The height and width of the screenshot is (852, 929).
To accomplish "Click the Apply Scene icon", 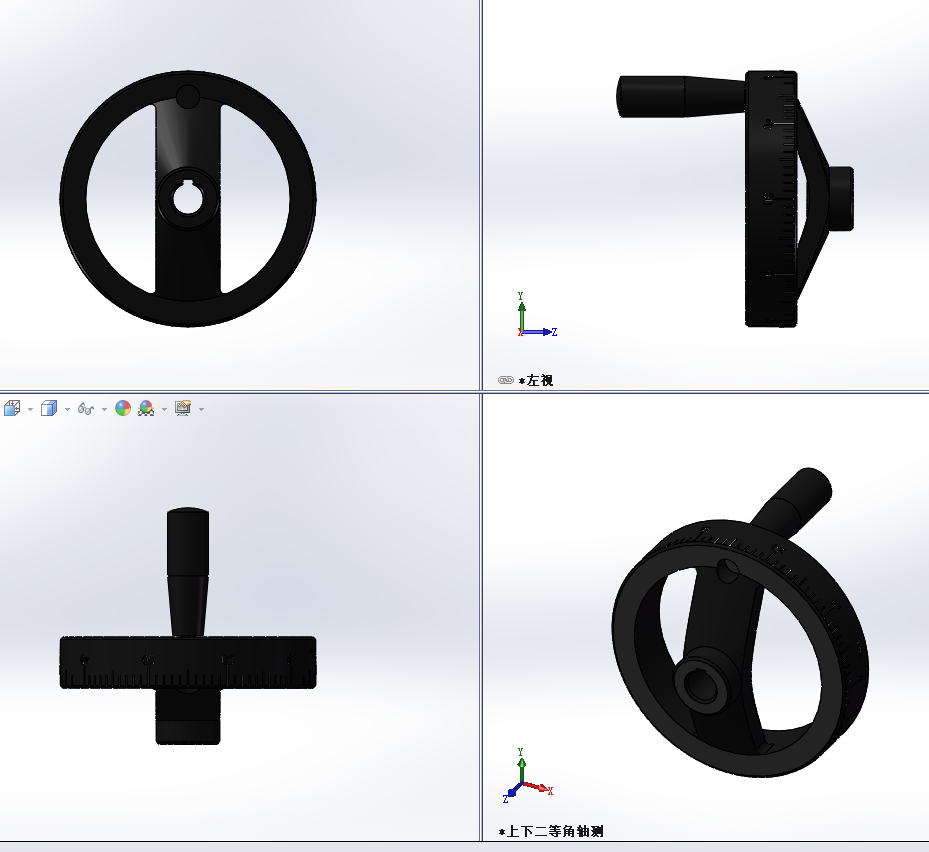I will (146, 408).
